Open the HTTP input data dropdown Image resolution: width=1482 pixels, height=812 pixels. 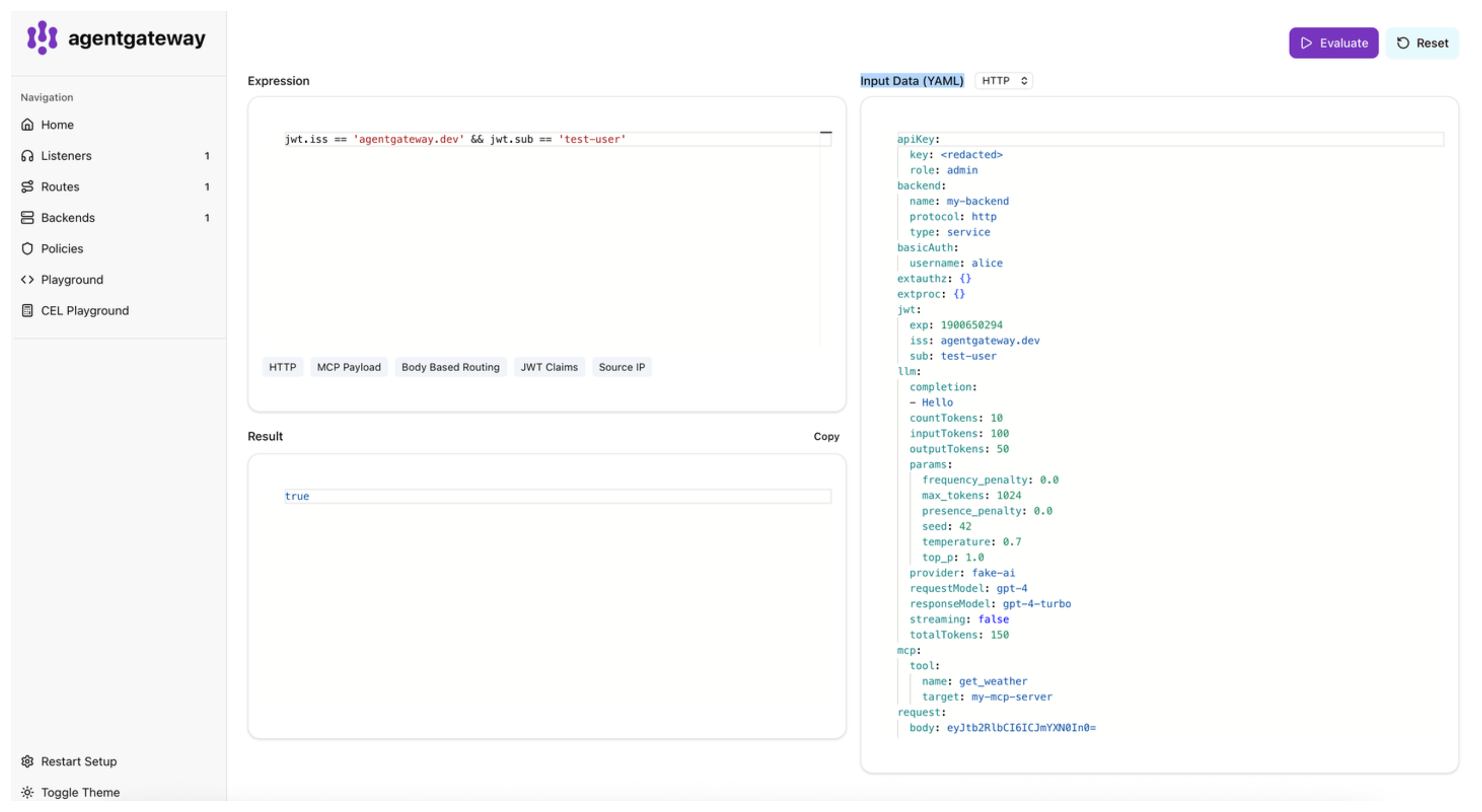point(1004,81)
